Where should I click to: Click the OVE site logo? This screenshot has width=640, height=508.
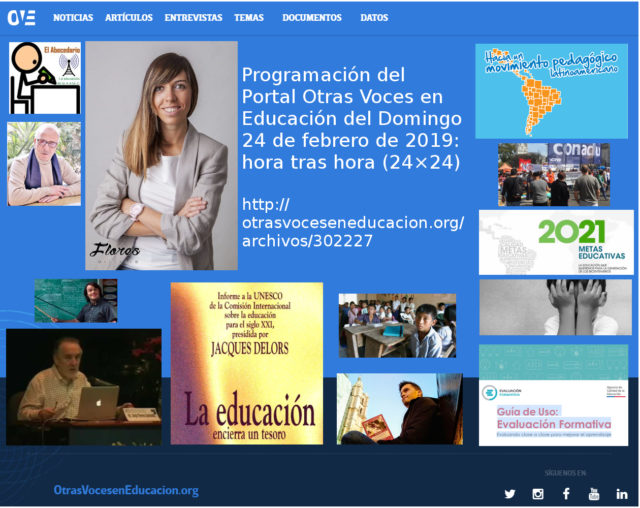tap(21, 18)
